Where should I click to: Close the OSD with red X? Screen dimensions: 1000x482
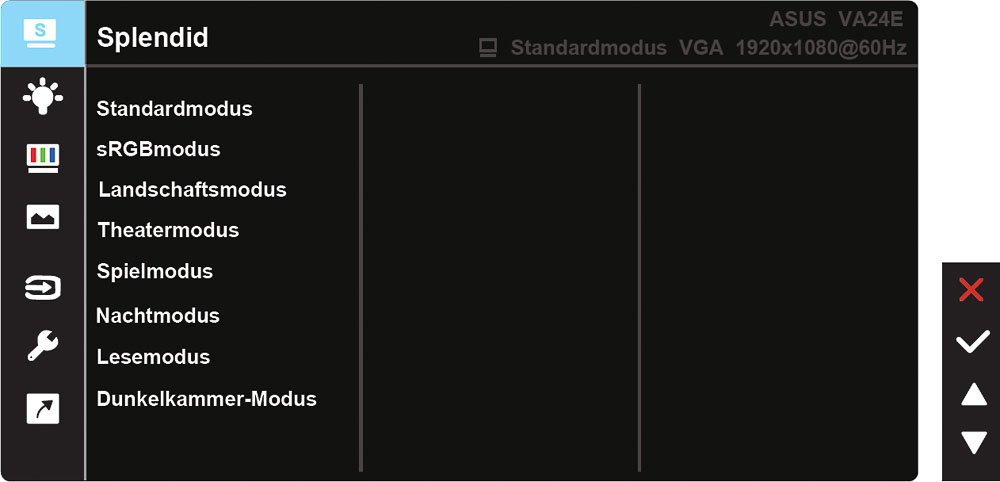coord(971,290)
